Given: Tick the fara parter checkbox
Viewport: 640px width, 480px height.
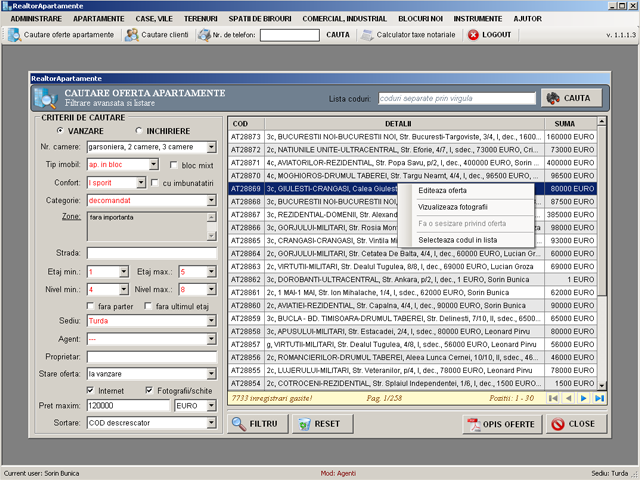Looking at the screenshot, I should coord(92,307).
